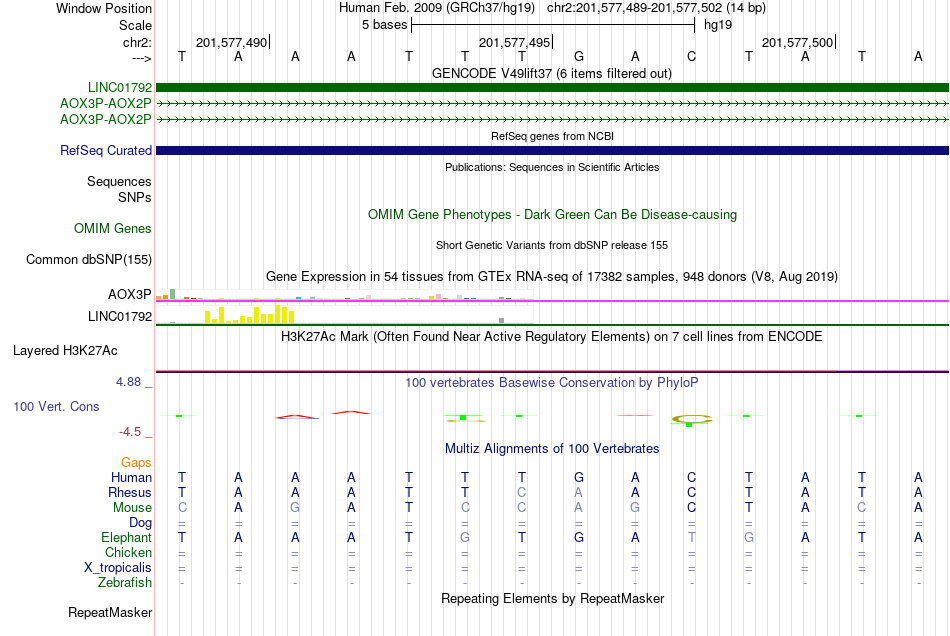The width and height of the screenshot is (950, 636).
Task: Open Publications: Sequences in Scientific Articles title
Action: tap(552, 167)
